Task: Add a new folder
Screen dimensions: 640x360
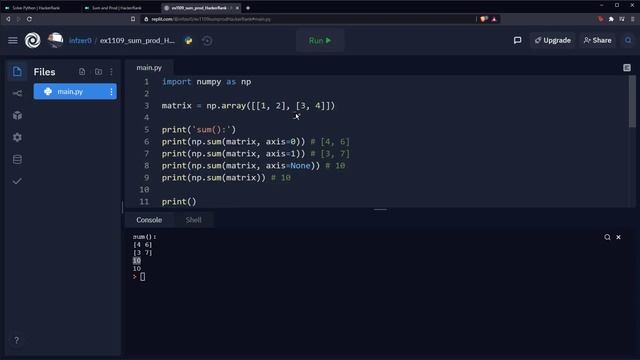Action: (x=98, y=72)
